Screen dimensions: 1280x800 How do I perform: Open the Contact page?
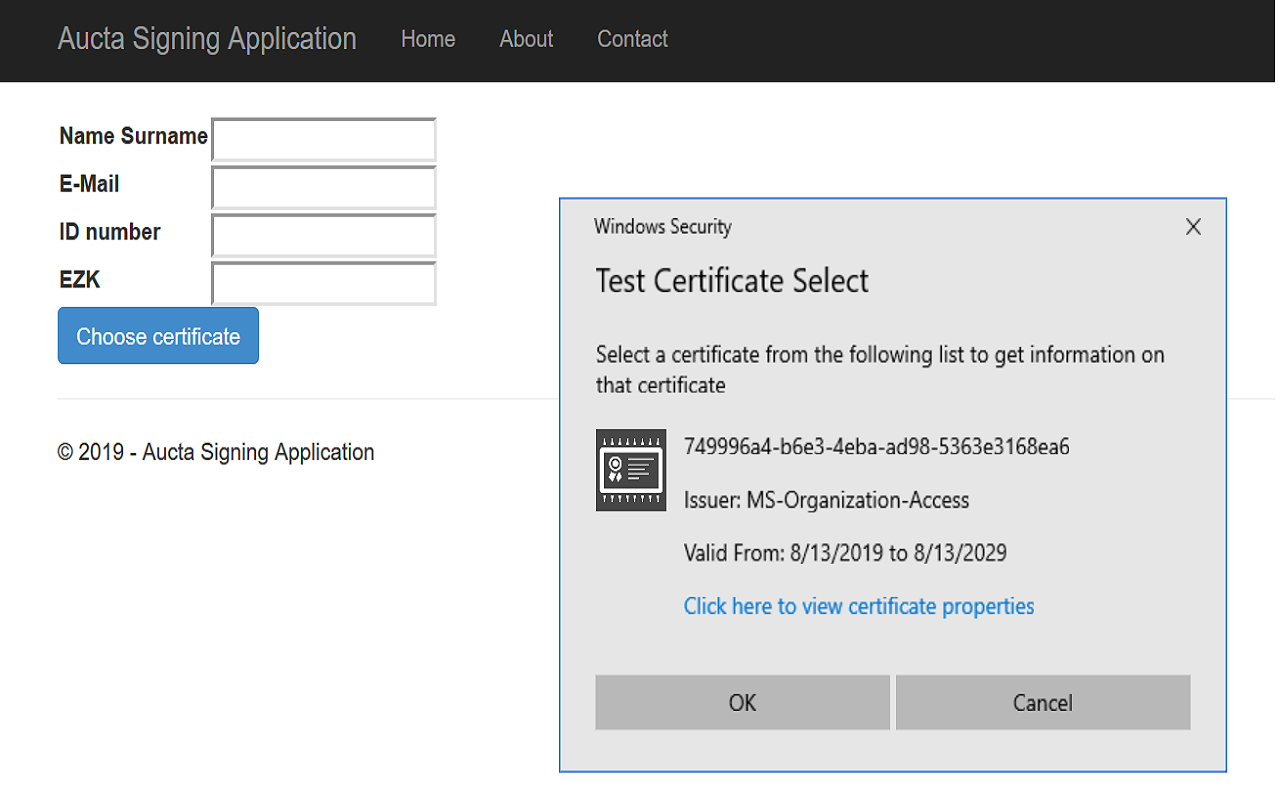coord(632,39)
